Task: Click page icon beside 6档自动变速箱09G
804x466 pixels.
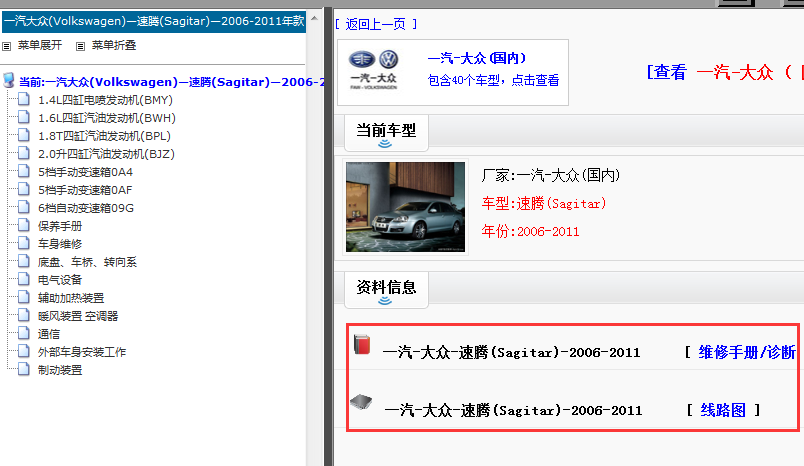Action: coord(24,207)
